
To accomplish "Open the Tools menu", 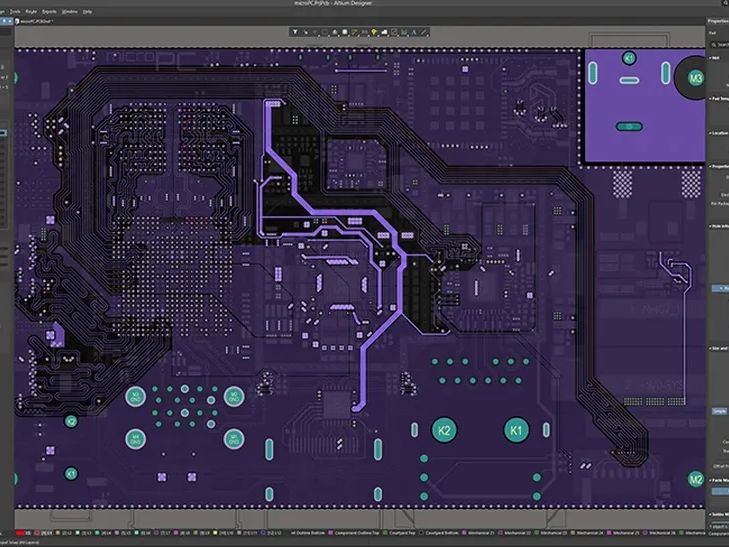I will pyautogui.click(x=15, y=11).
